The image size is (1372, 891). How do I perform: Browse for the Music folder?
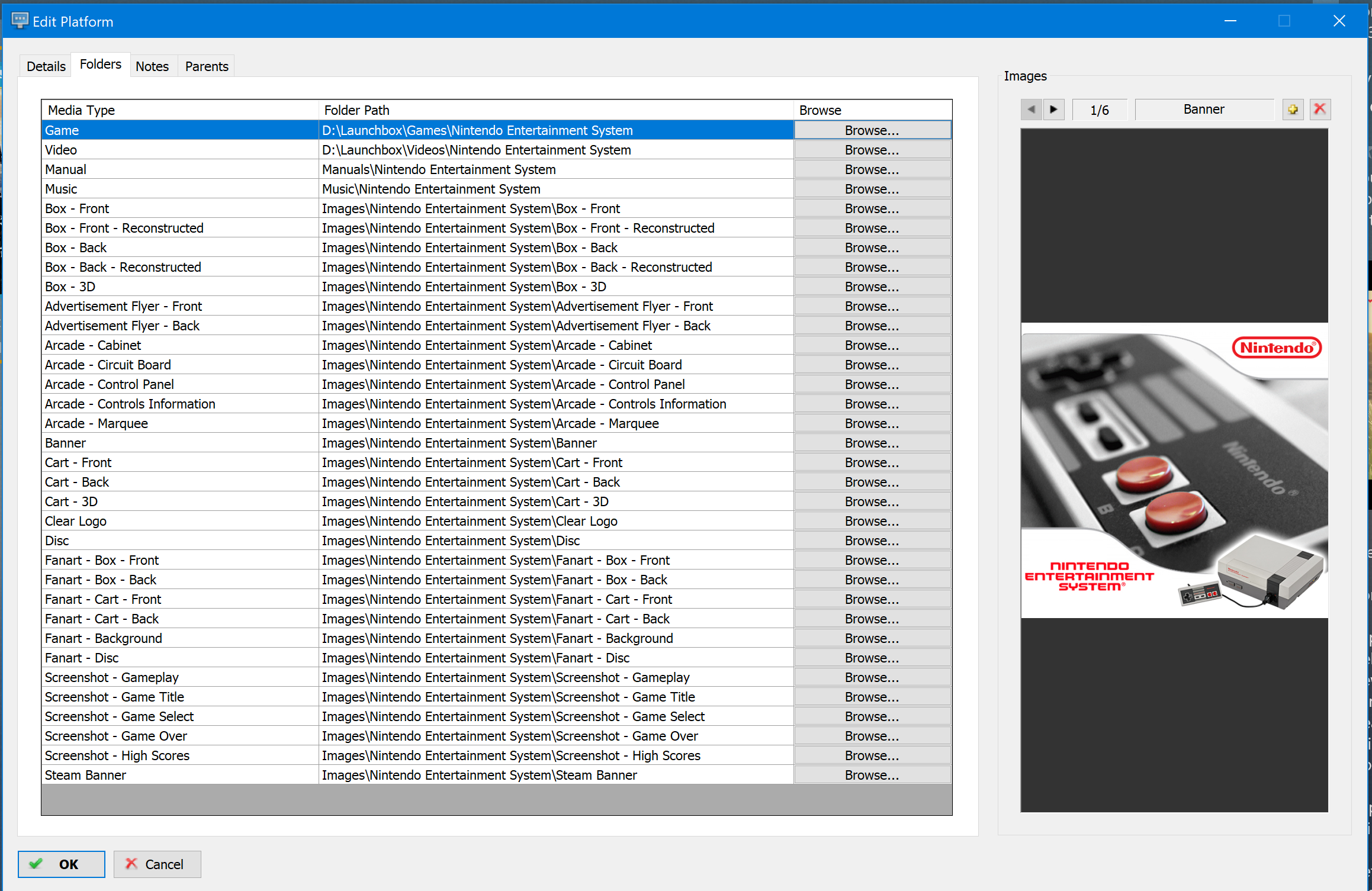[x=872, y=189]
